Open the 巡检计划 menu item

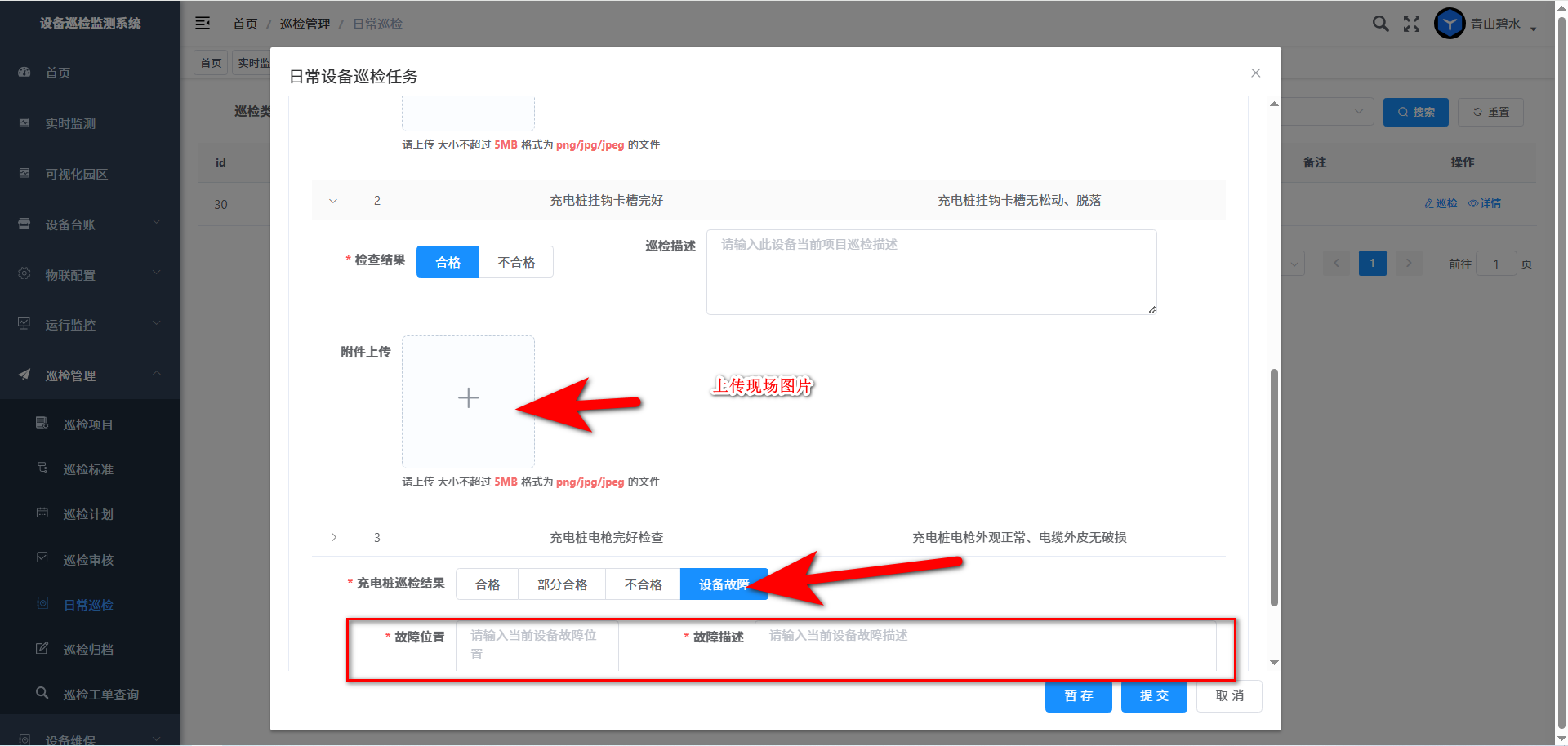88,514
